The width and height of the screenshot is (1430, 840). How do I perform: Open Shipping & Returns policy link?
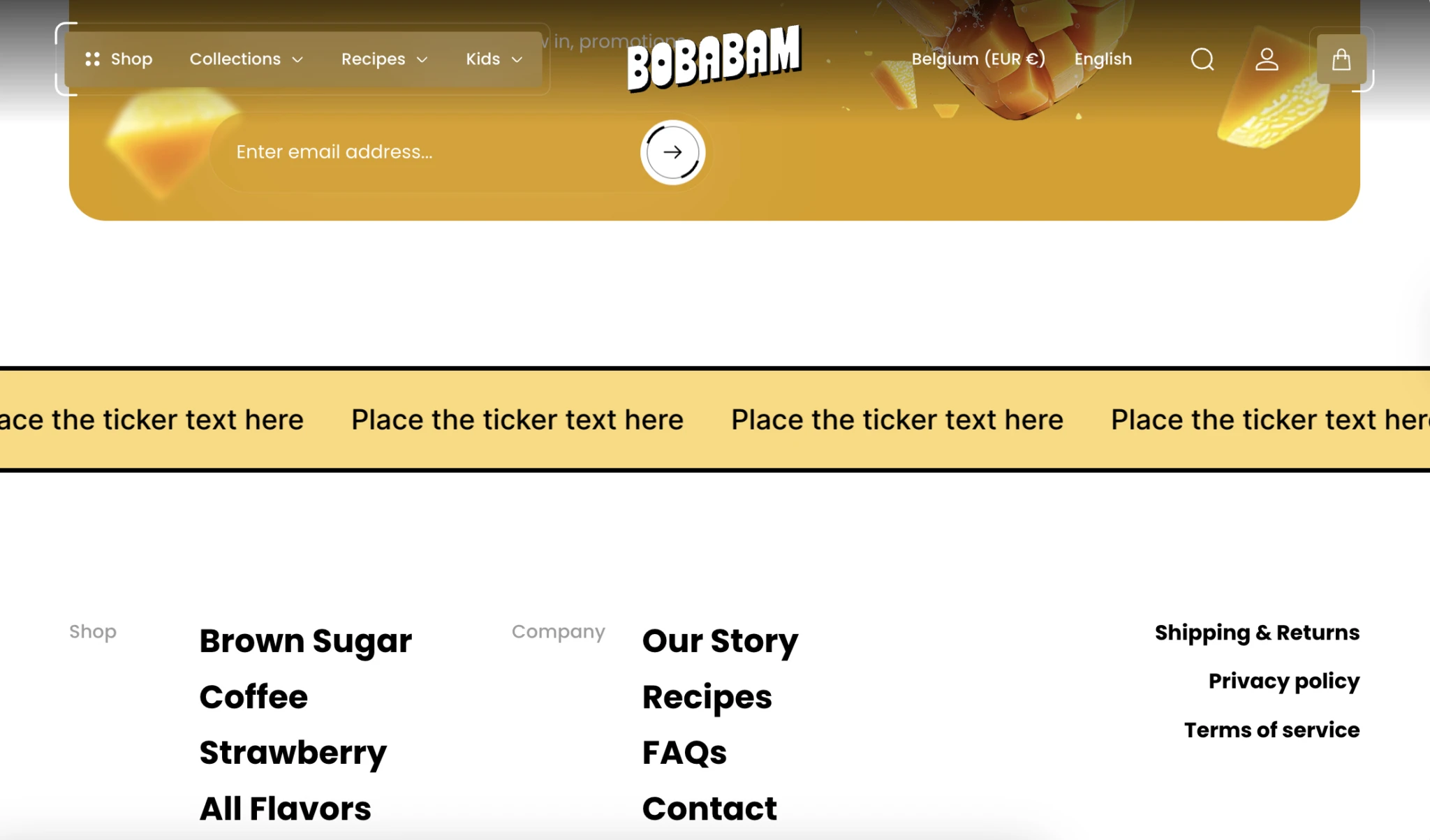pos(1257,633)
